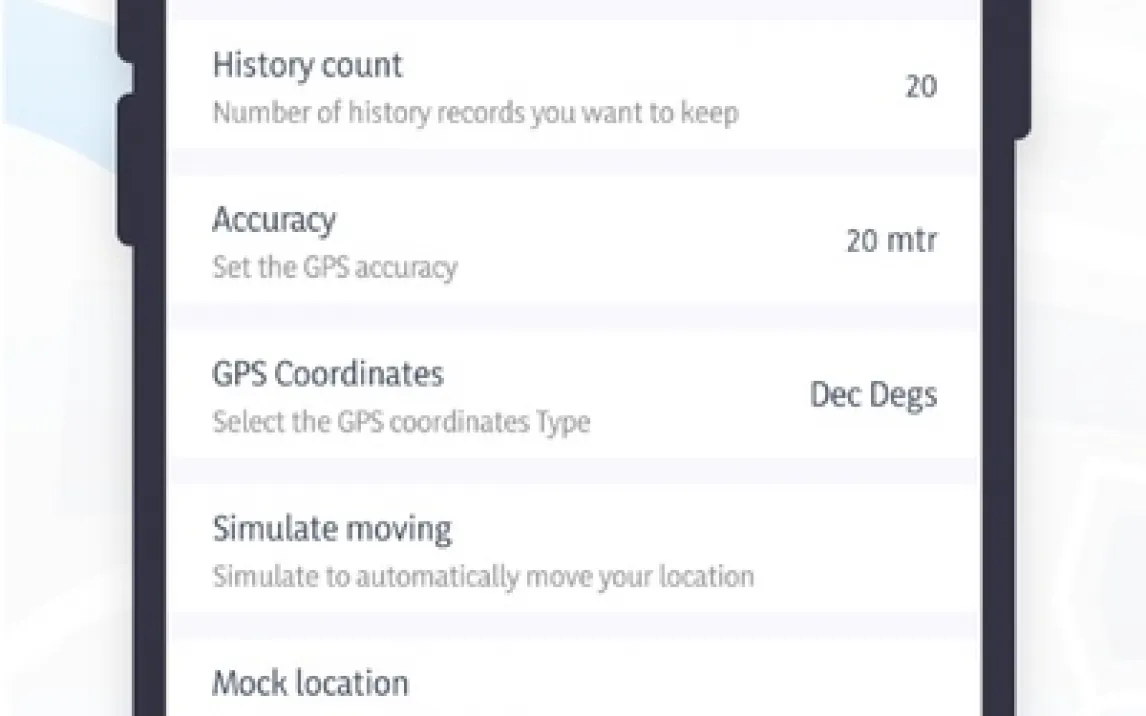Click 'Number of history records' description text
The width and height of the screenshot is (1146, 716).
475,112
